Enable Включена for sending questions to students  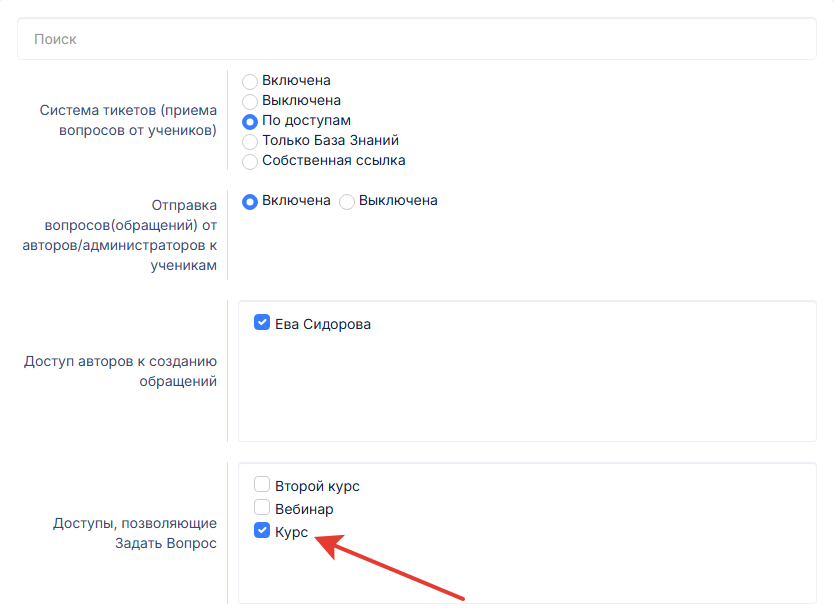[249, 202]
